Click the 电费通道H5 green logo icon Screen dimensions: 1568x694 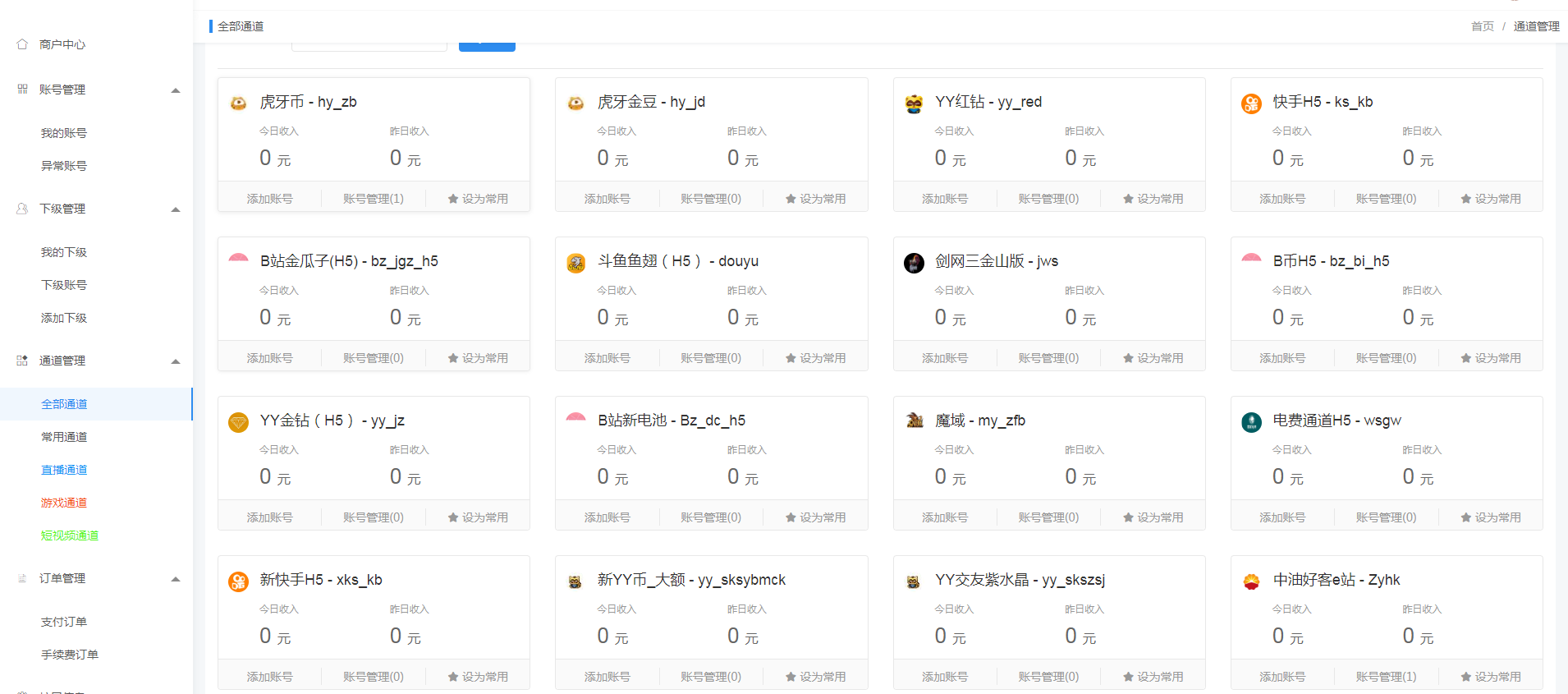(x=1251, y=422)
